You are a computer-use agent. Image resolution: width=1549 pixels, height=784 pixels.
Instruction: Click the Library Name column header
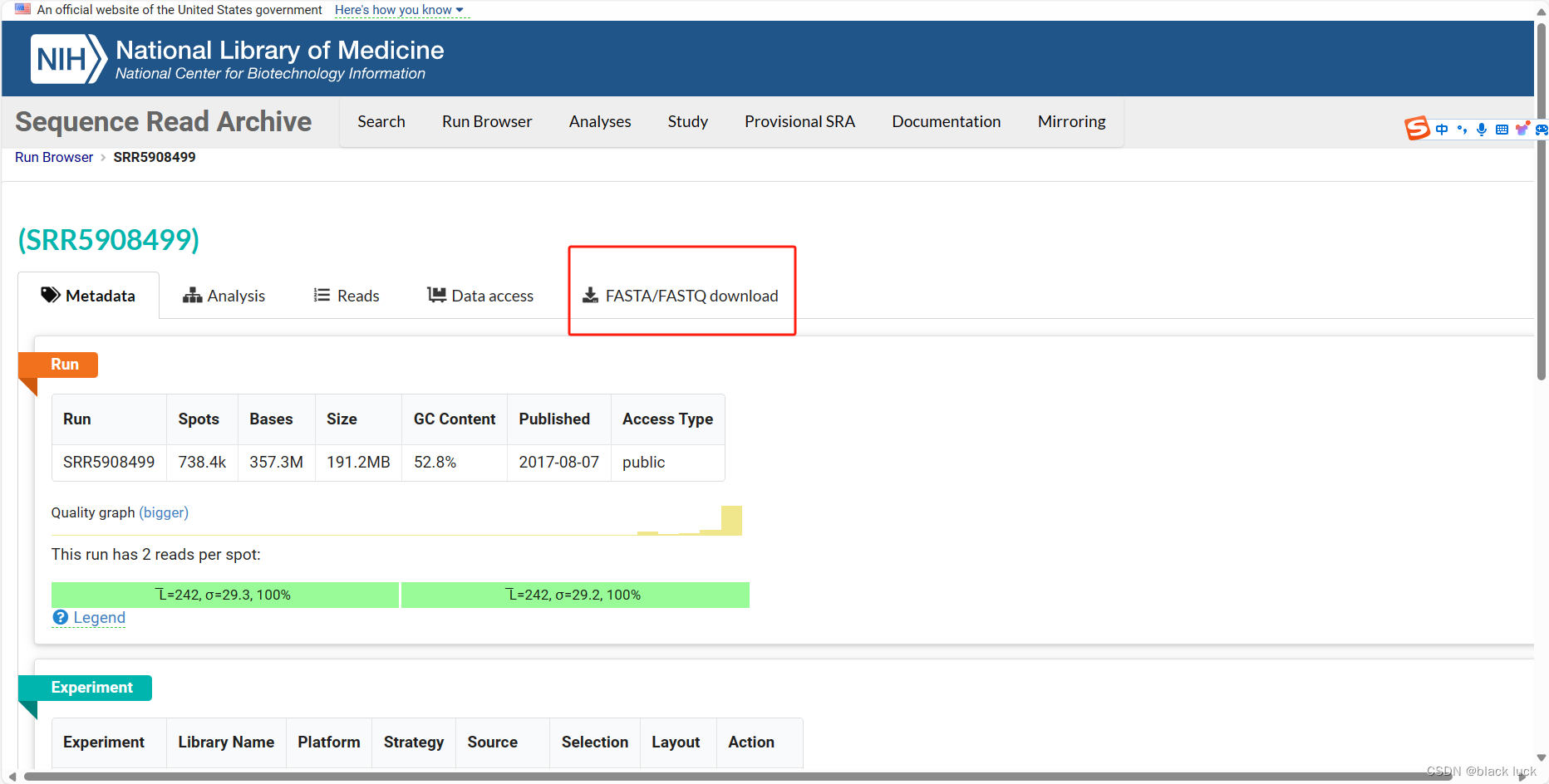(x=226, y=742)
